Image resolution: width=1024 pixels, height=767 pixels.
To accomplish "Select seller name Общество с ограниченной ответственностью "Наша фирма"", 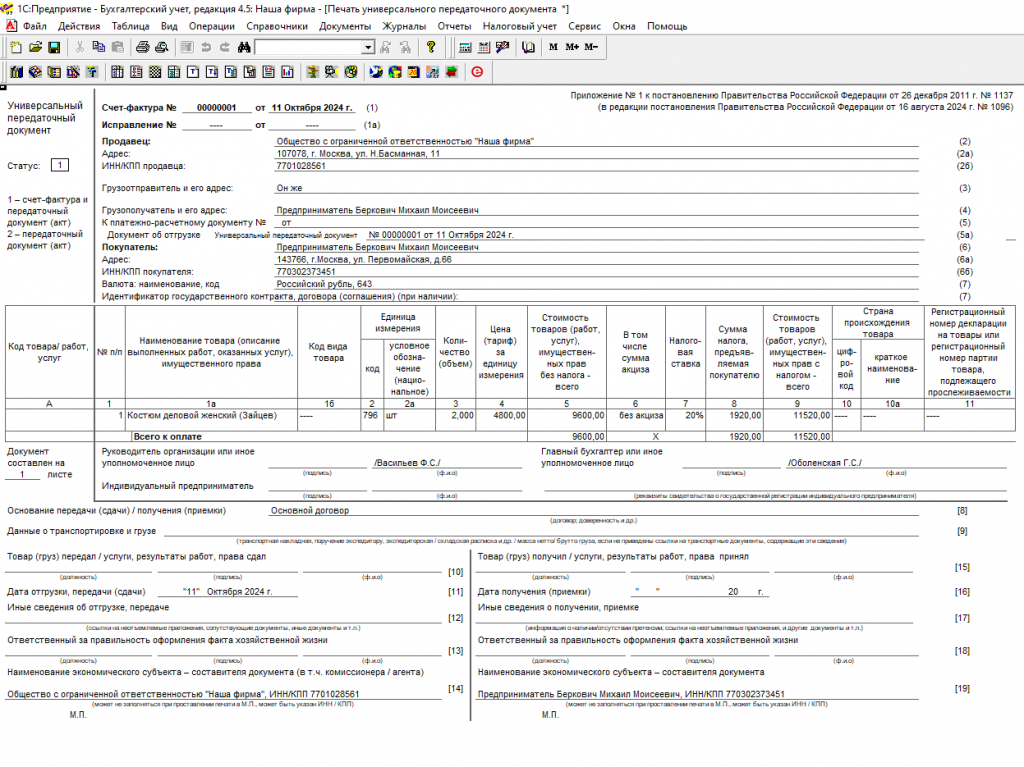I will [x=405, y=141].
